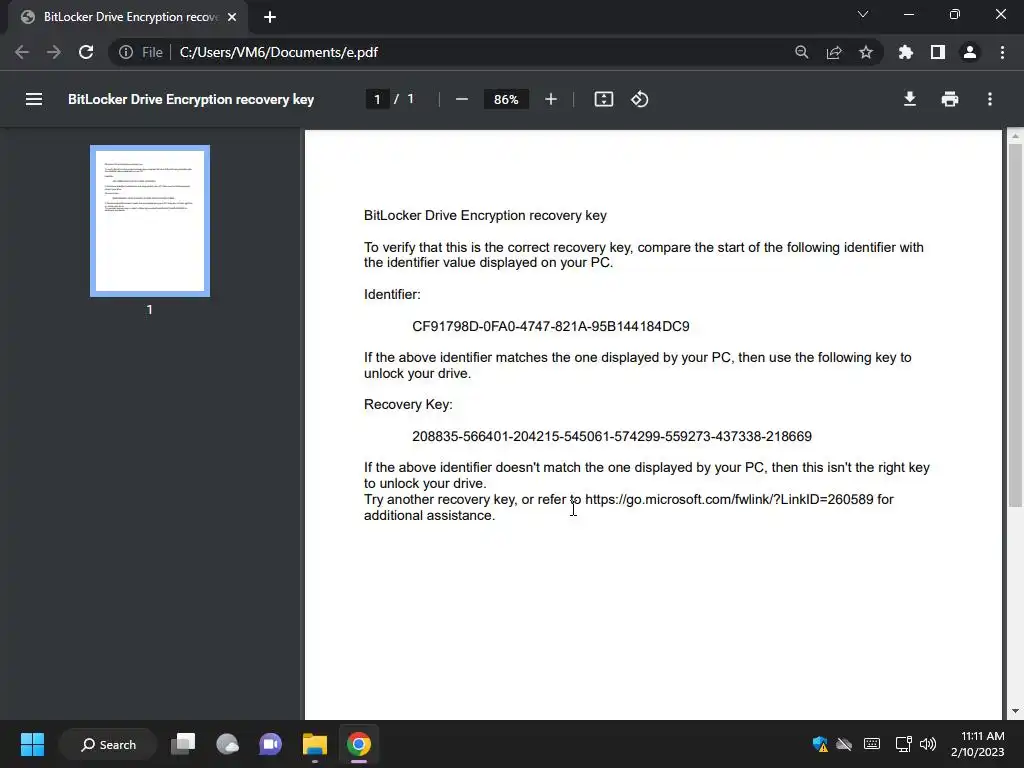View site information icon in address bar
Screen dimensions: 1024x768
[126, 52]
